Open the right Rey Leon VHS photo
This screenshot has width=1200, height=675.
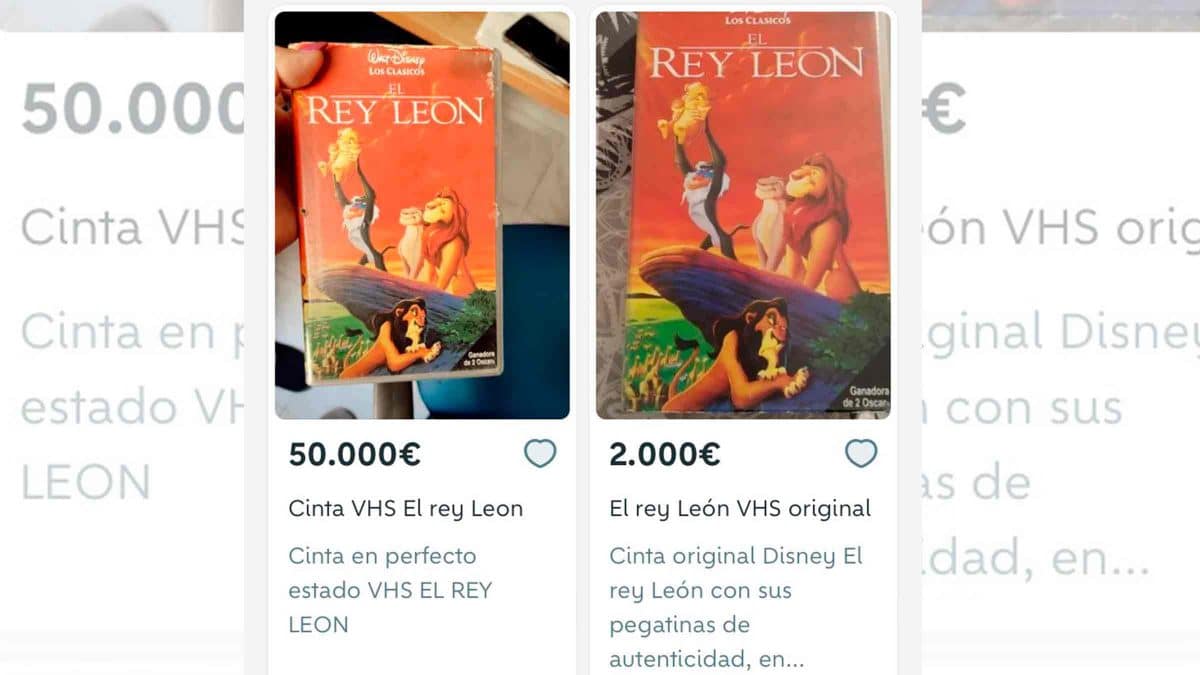pos(743,215)
